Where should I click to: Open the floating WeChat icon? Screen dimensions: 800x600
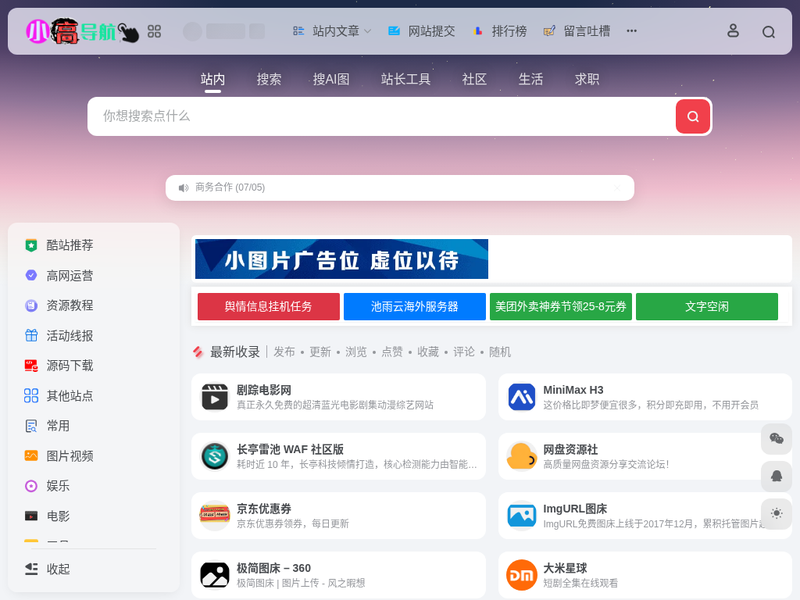(776, 439)
